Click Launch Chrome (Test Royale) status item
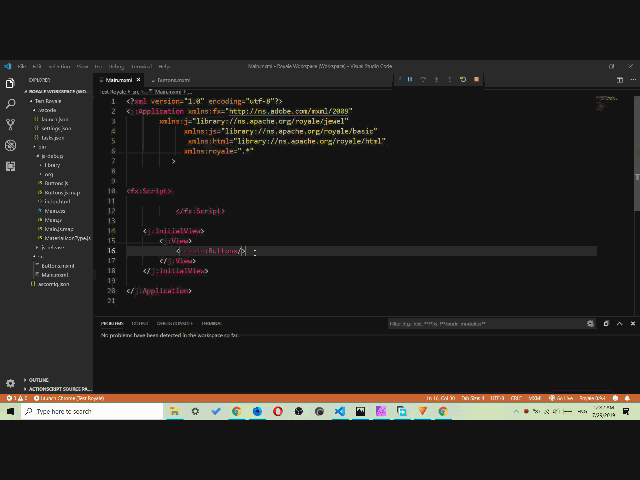This screenshot has width=640, height=480. tap(69, 398)
